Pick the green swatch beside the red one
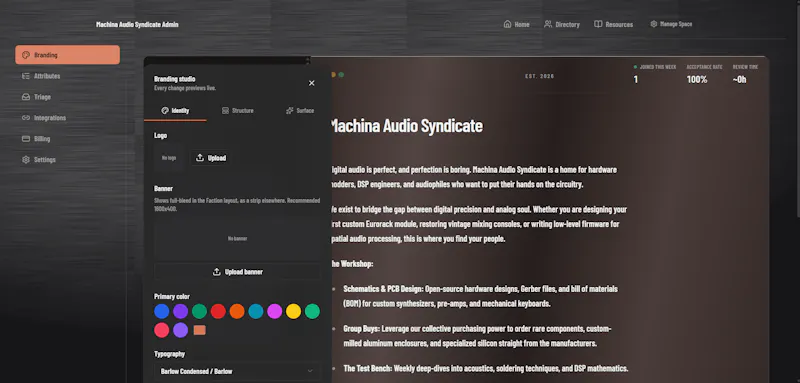 pyautogui.click(x=199, y=312)
